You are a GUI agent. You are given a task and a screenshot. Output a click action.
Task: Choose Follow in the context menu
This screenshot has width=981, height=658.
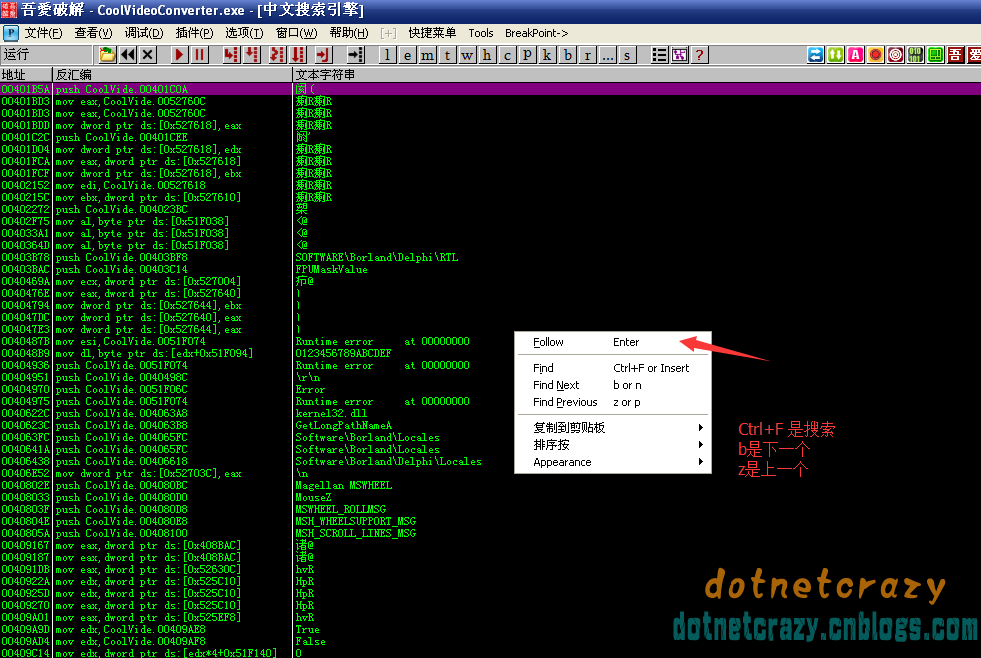click(612, 342)
